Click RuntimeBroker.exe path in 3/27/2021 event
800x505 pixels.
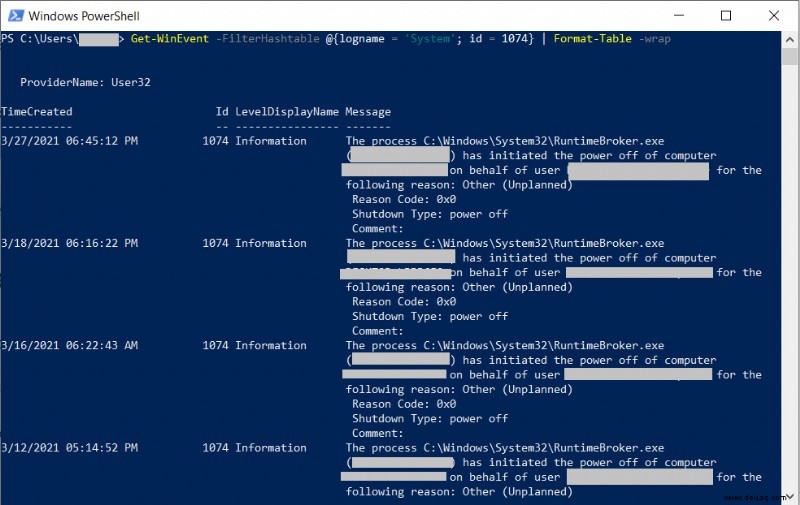coord(544,141)
